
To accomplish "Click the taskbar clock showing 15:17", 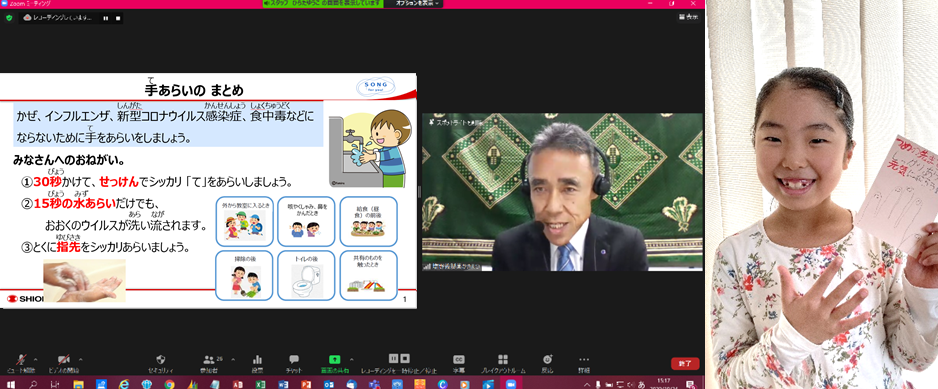I will pyautogui.click(x=663, y=383).
